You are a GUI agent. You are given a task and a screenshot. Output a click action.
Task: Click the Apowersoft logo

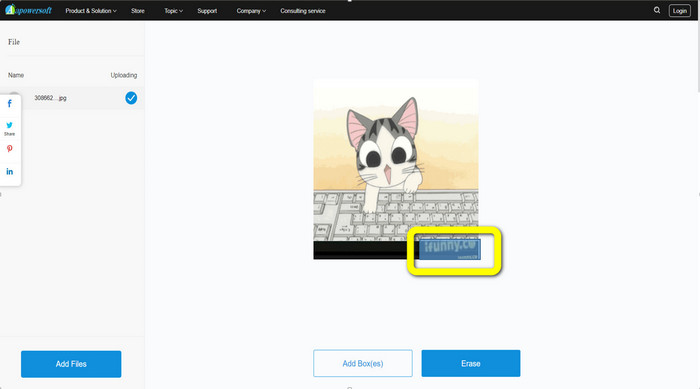(x=29, y=10)
